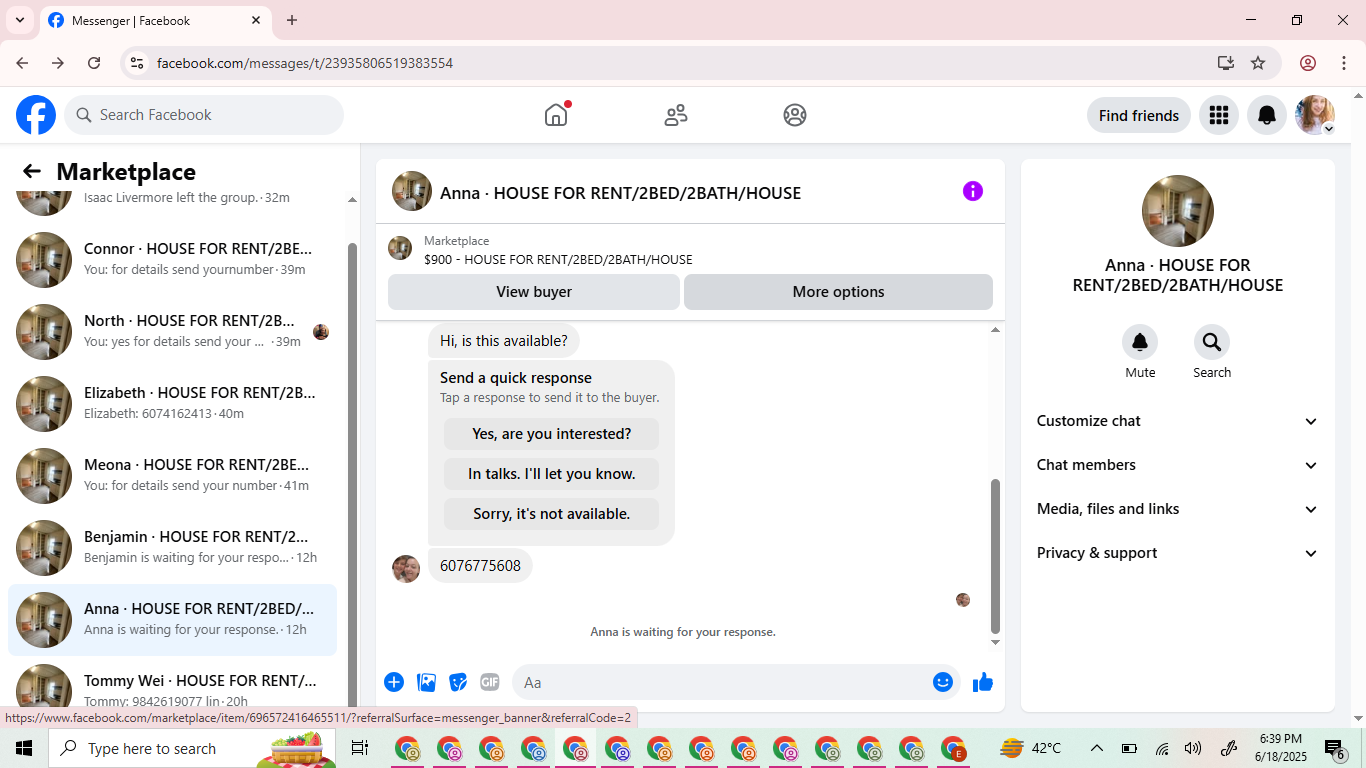Go to the Facebook Home icon
The image size is (1366, 768).
tap(556, 115)
